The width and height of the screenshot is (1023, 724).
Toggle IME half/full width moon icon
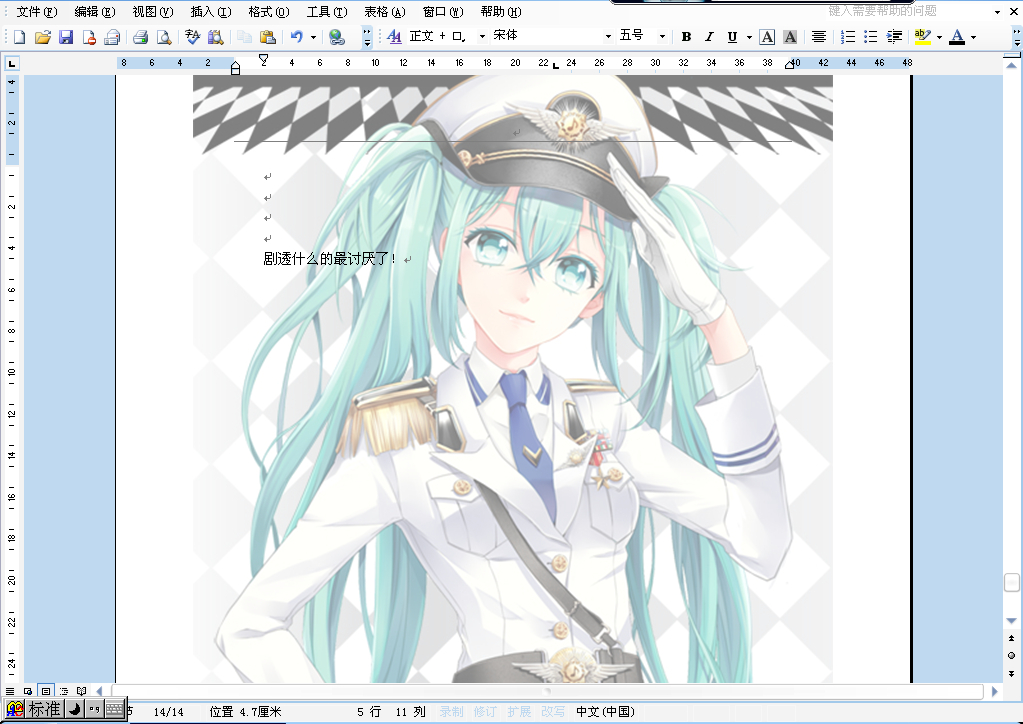[75, 709]
